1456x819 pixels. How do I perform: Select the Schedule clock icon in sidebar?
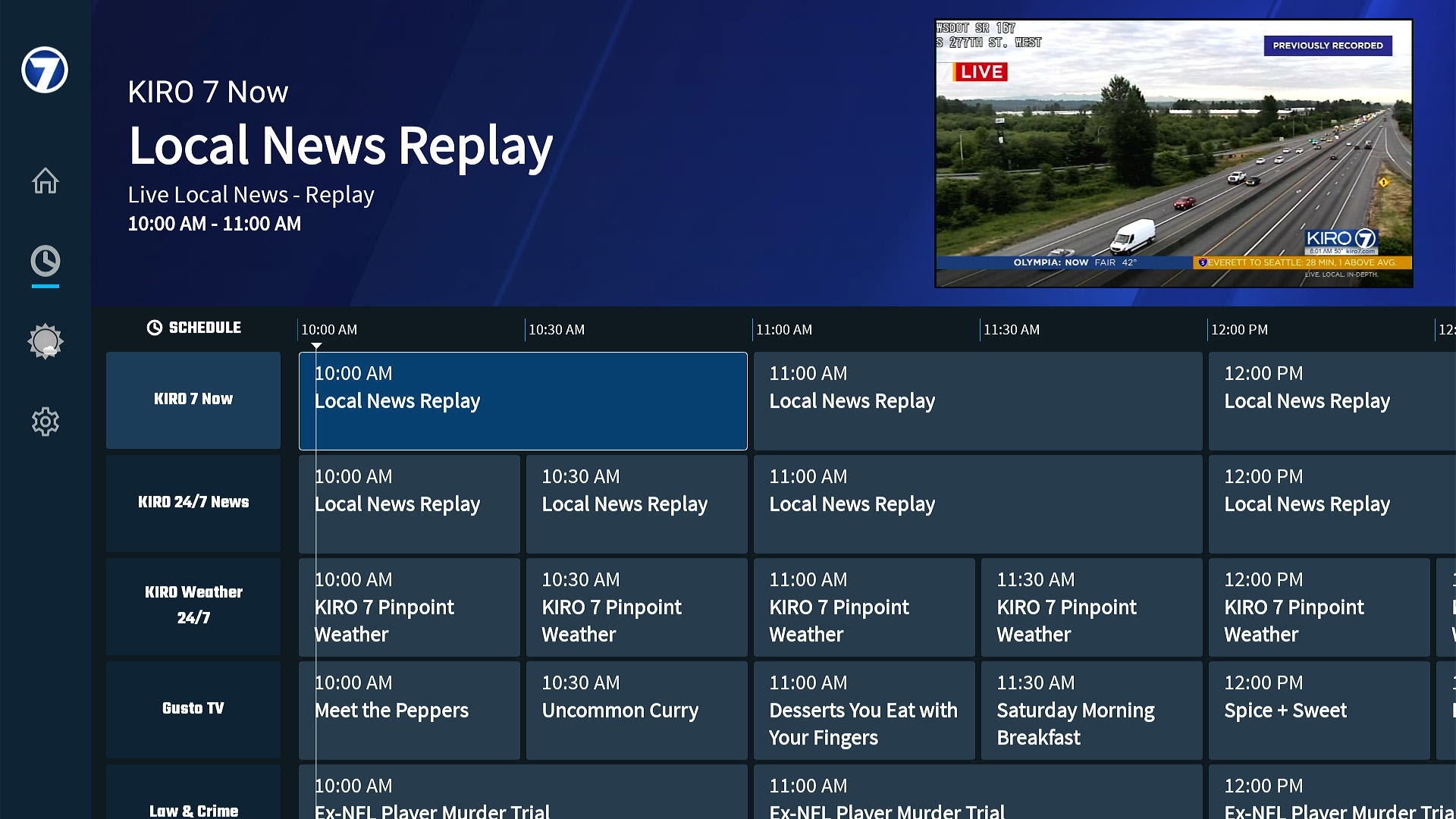[45, 261]
